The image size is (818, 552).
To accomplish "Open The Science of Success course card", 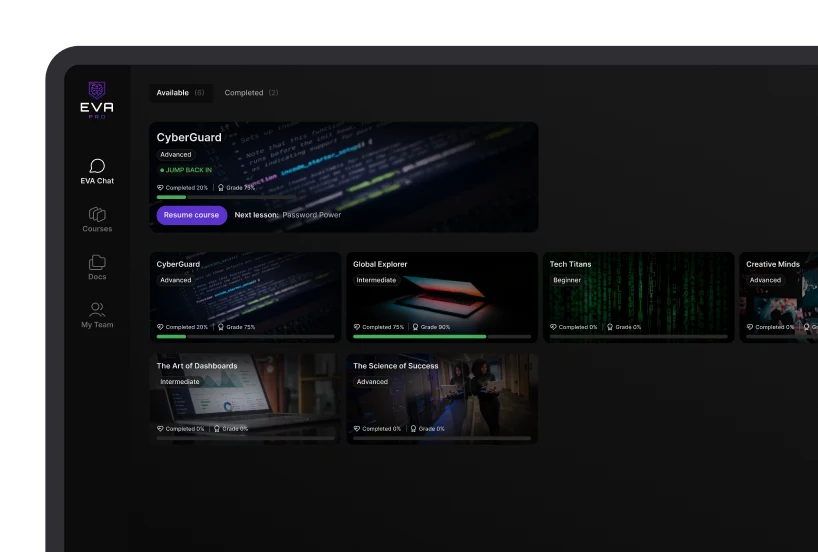I will pos(442,399).
